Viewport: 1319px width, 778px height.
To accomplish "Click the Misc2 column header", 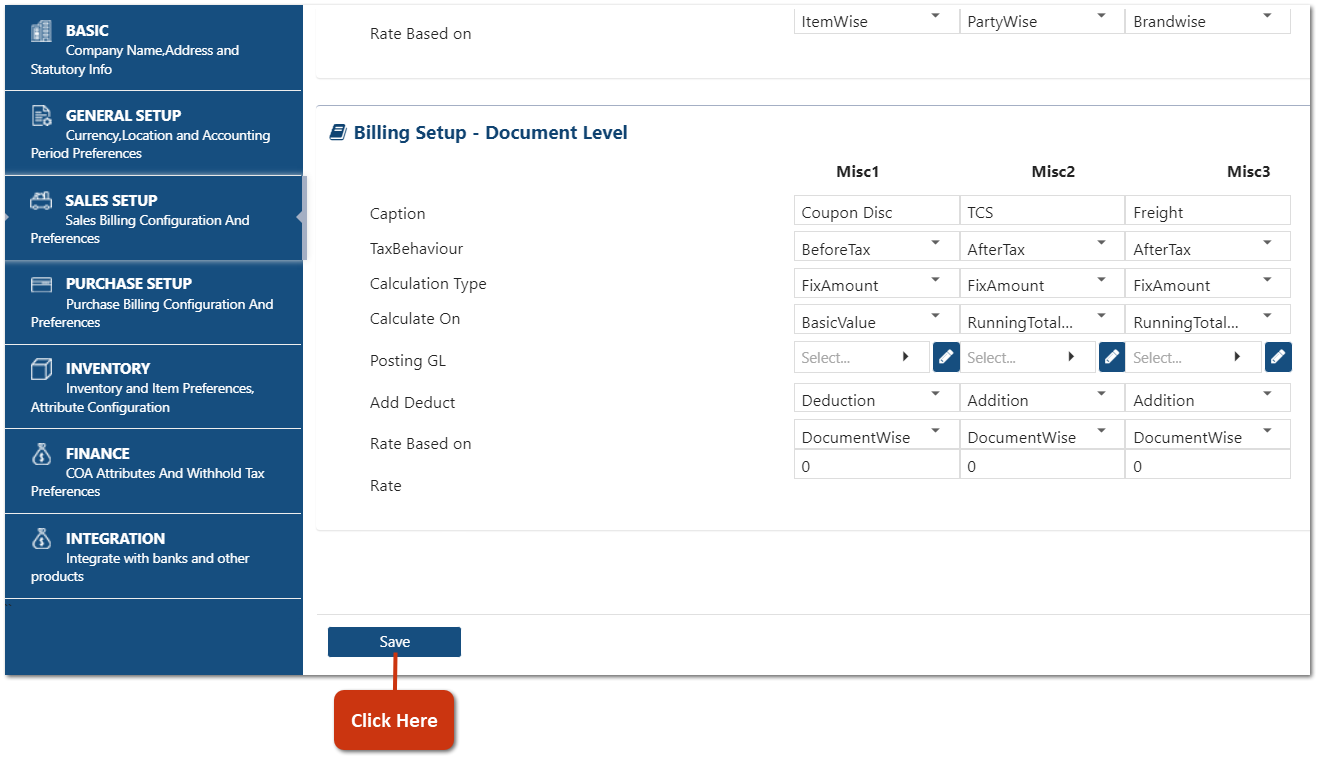I will click(1053, 172).
